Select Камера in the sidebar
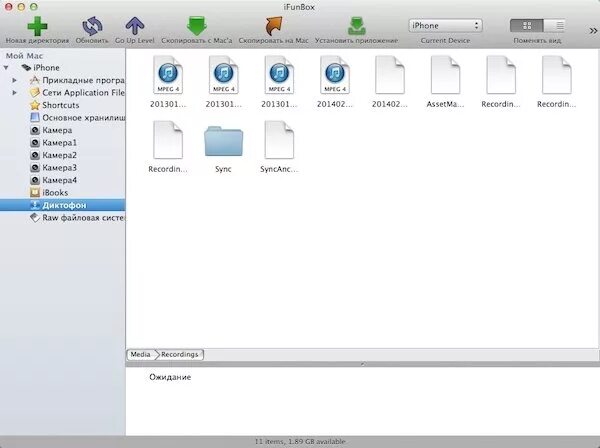Image resolution: width=600 pixels, height=448 pixels. point(51,130)
